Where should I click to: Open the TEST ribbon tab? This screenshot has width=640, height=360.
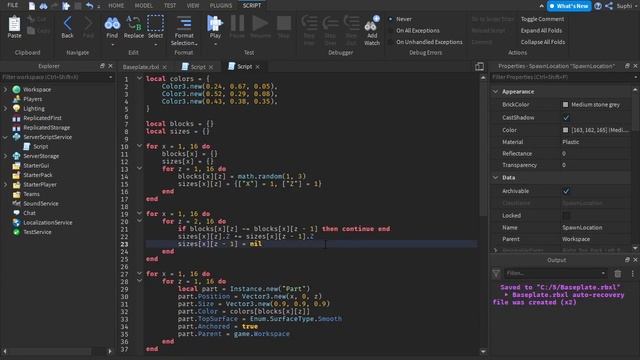coord(170,6)
